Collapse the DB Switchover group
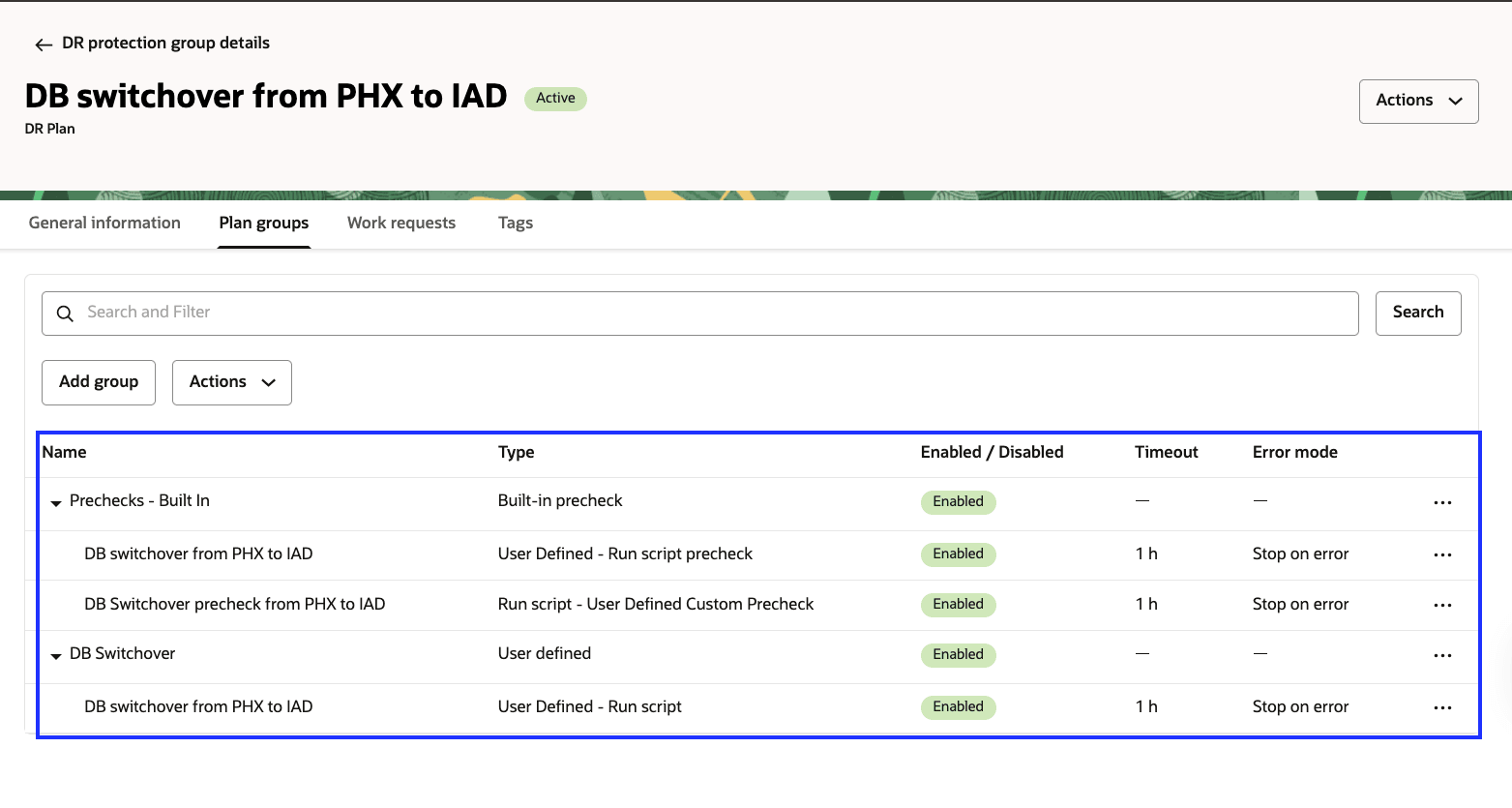1512x808 pixels. coord(55,655)
